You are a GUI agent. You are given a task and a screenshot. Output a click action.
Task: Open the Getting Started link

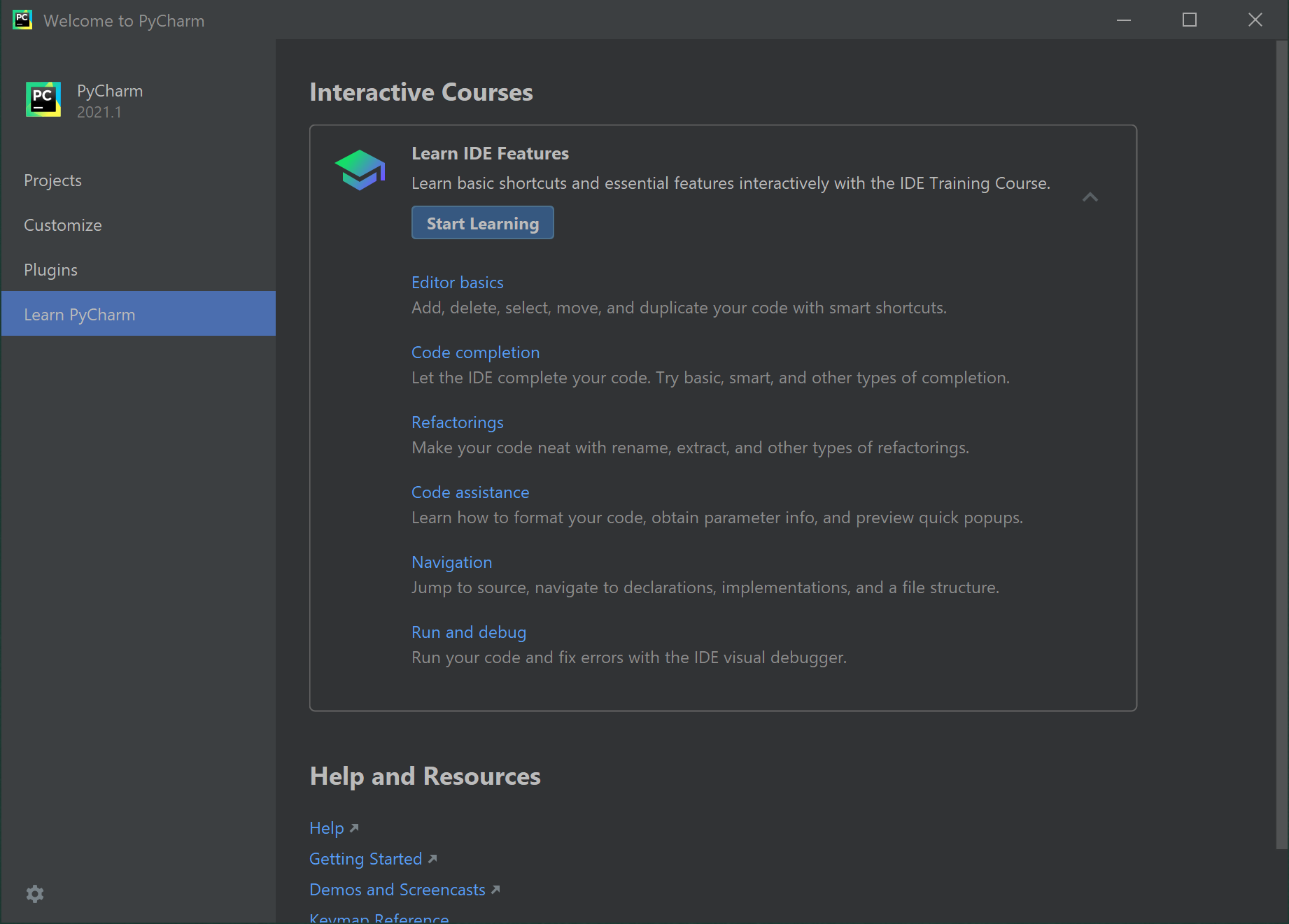point(373,859)
